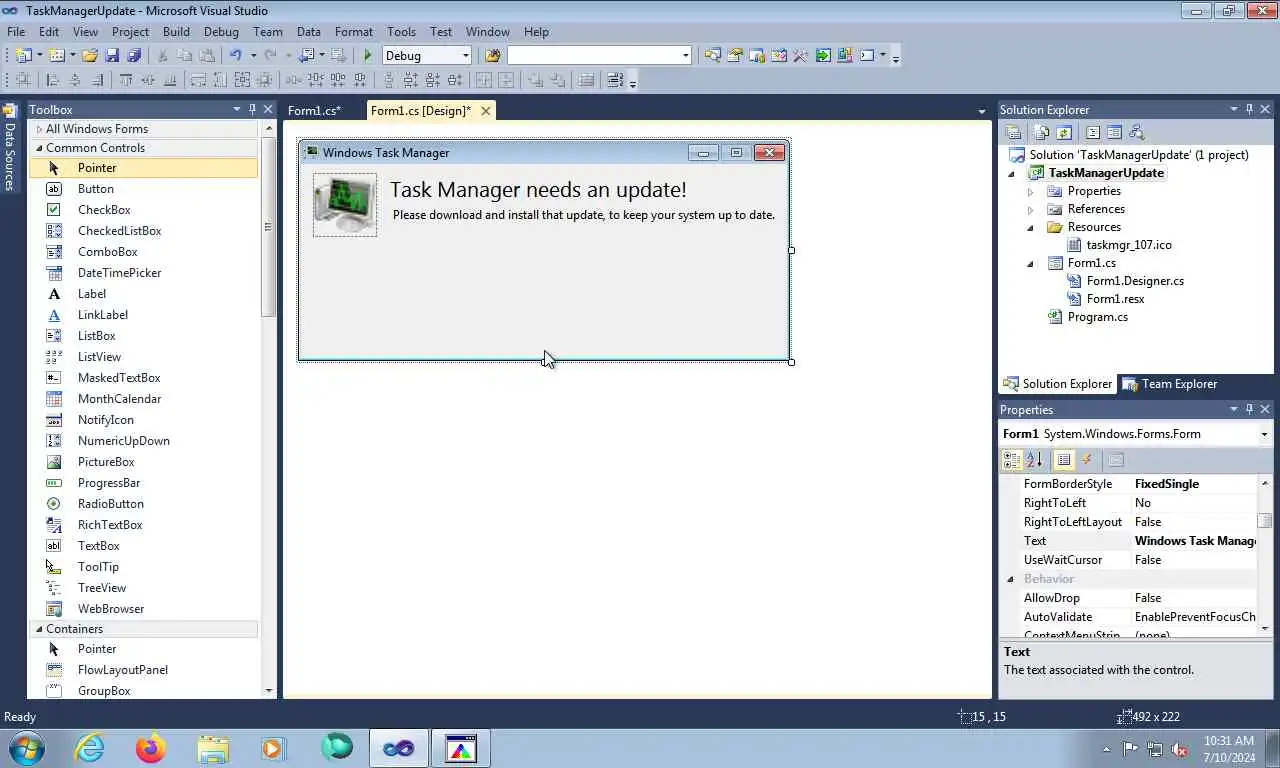Select the Task Manager picture box on form
1280x768 pixels.
pyautogui.click(x=345, y=205)
